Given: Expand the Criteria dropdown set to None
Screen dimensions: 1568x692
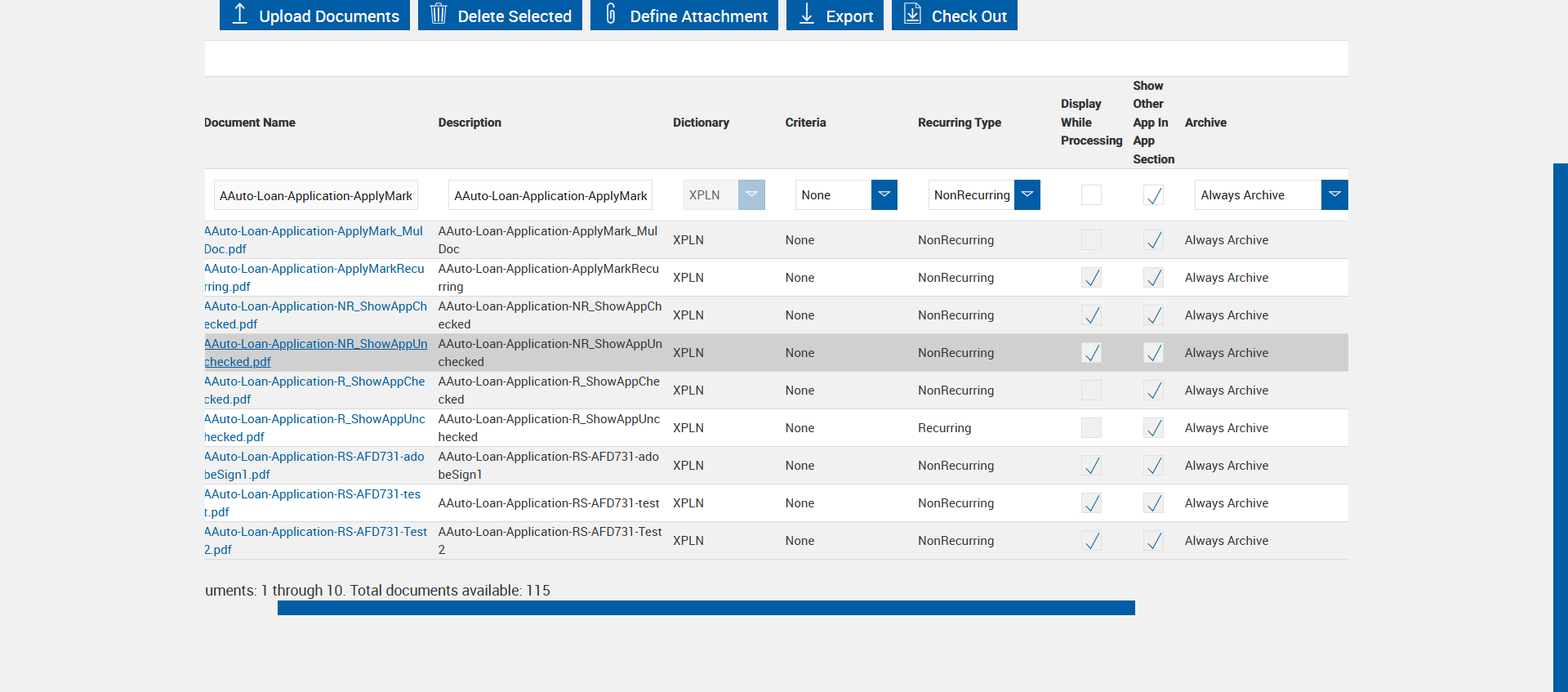Looking at the screenshot, I should tap(846, 195).
